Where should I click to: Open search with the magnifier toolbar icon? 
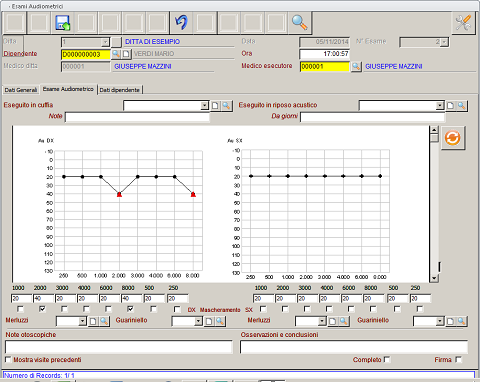(x=299, y=22)
